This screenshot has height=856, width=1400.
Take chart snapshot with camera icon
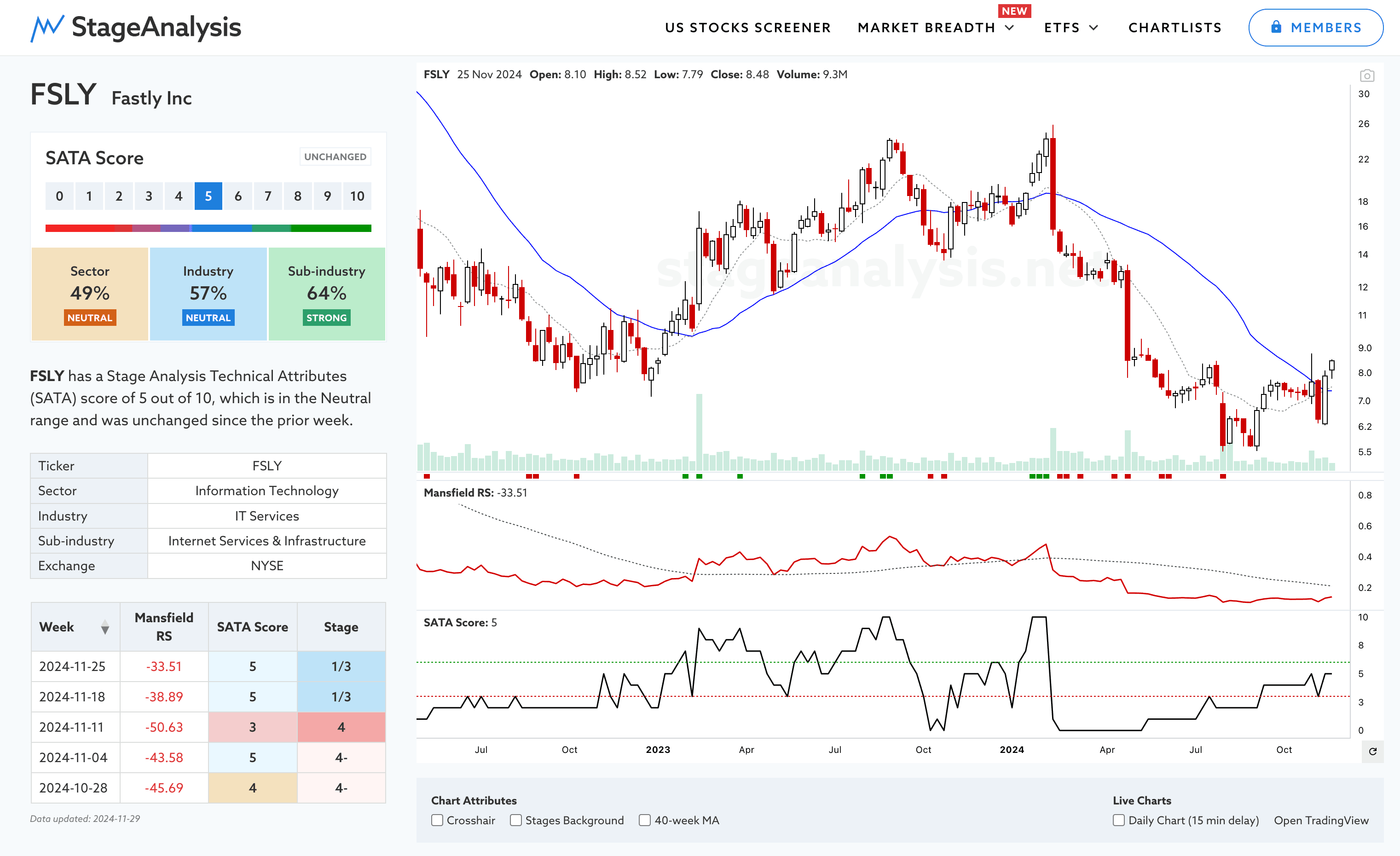coord(1366,75)
